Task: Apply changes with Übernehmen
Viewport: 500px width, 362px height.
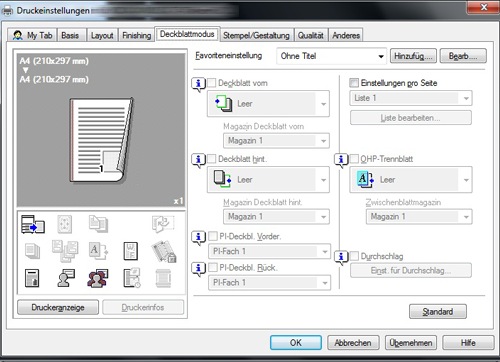Action: click(411, 342)
